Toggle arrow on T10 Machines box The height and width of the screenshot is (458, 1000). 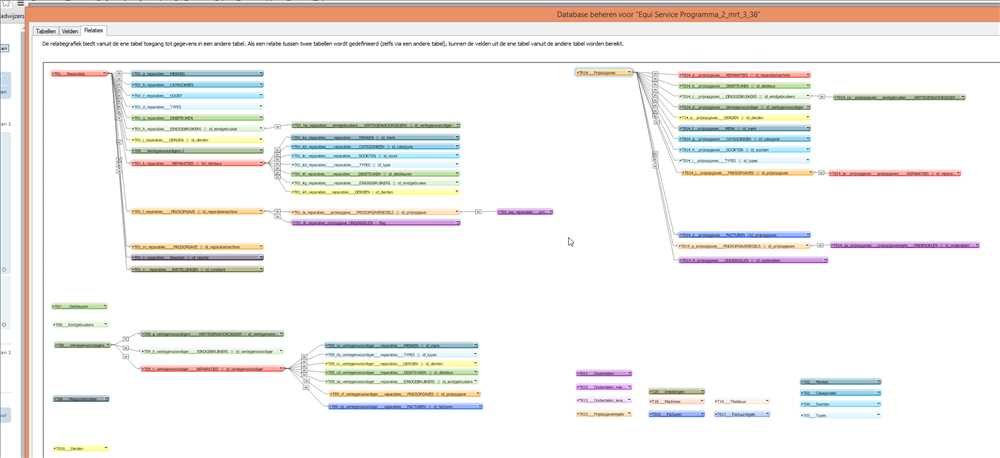[x=702, y=402]
